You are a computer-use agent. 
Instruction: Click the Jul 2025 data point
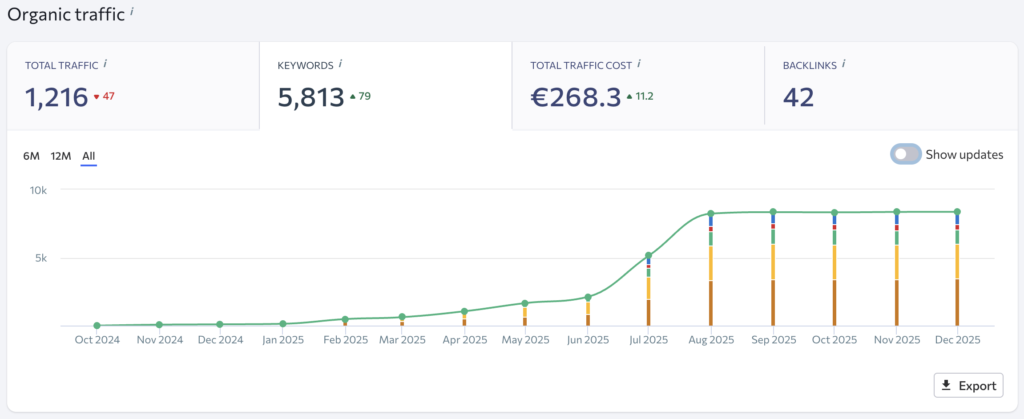point(648,255)
